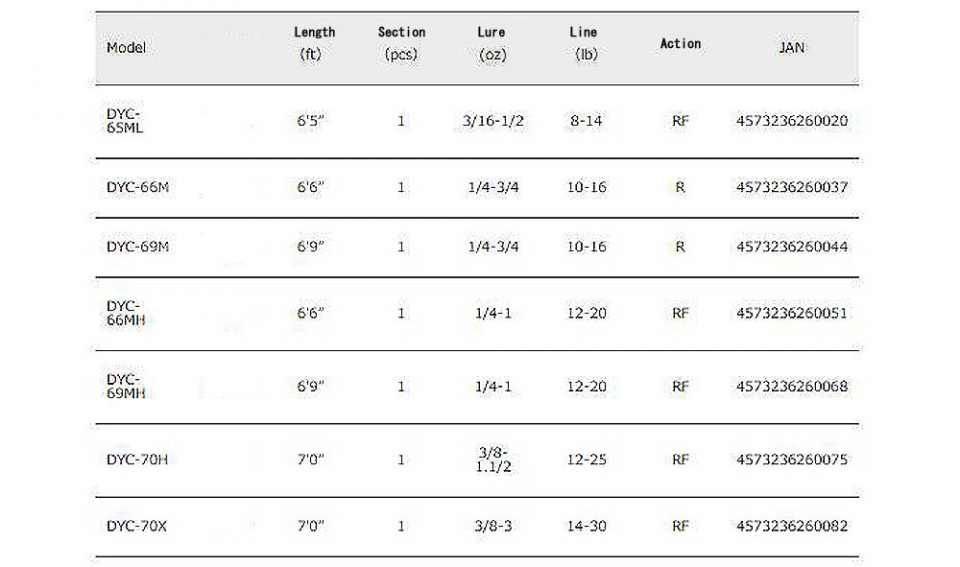Viewport: 960px width, 567px height.
Task: Click the DYC-70H model name
Action: [x=137, y=459]
